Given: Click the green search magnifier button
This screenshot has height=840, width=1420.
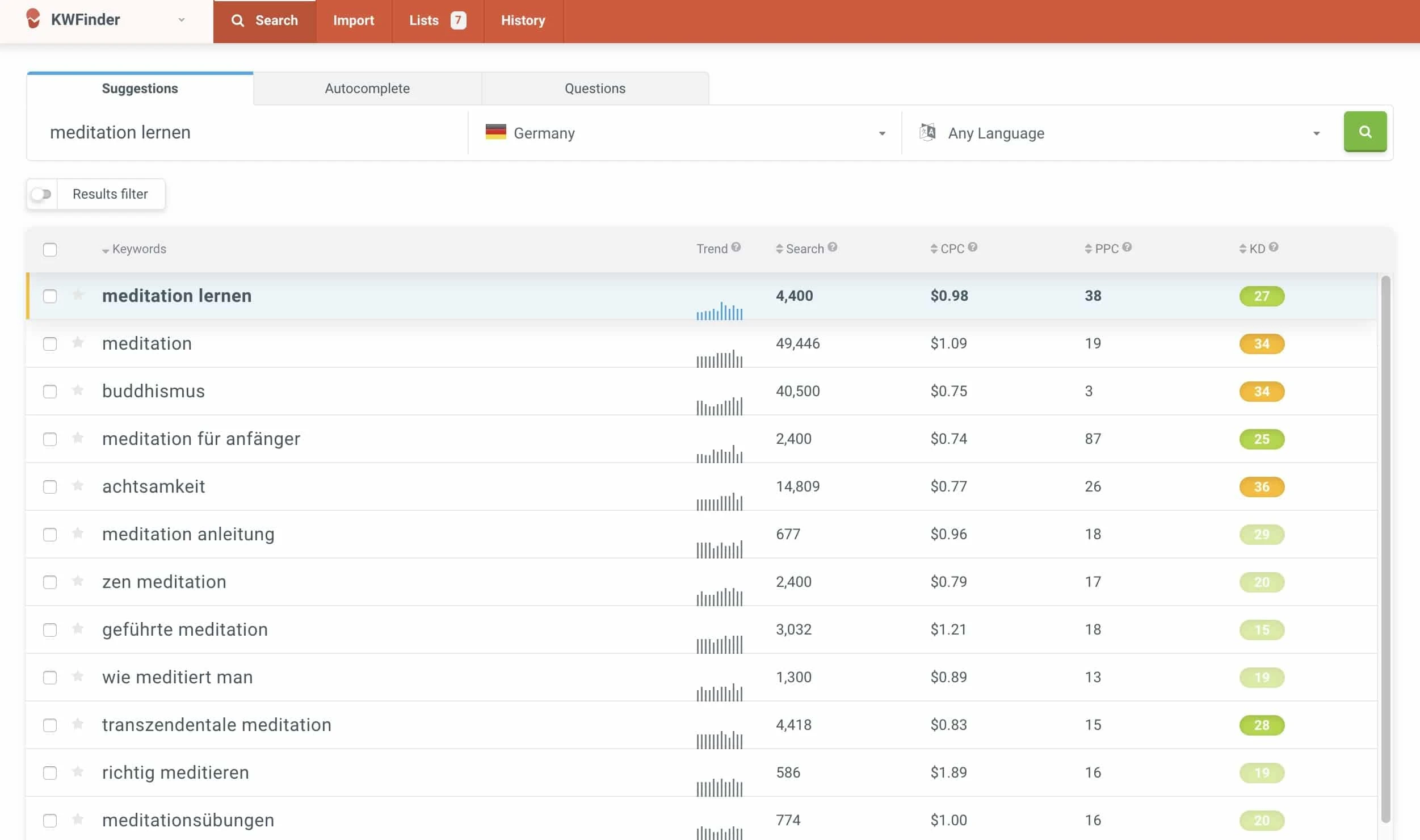Looking at the screenshot, I should pos(1364,132).
